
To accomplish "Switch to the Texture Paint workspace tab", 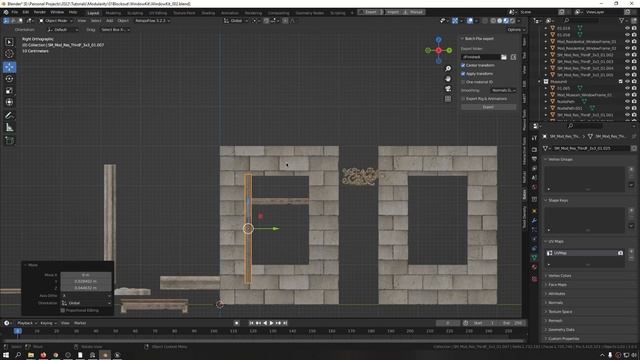I will pos(184,13).
